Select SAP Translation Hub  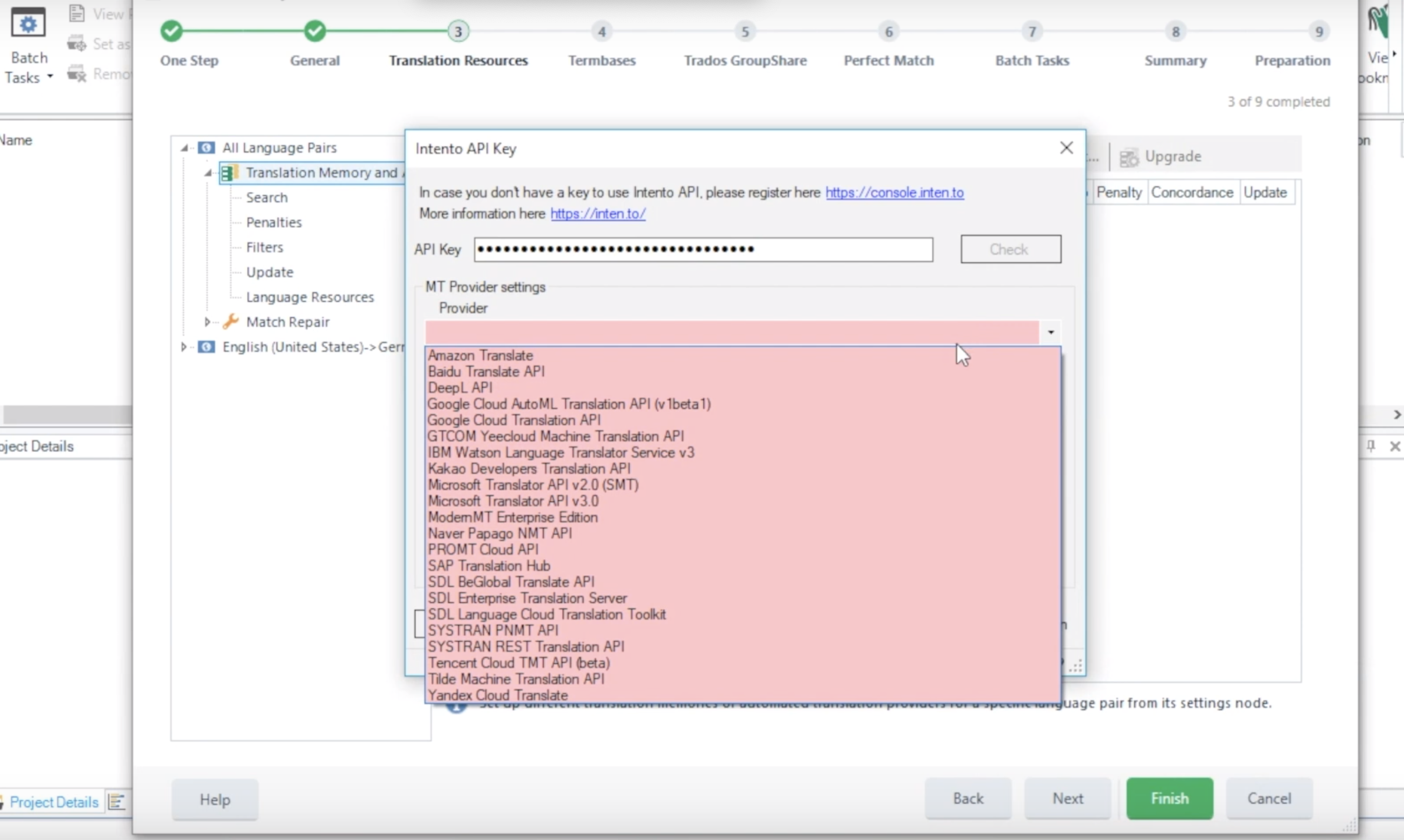tap(742, 566)
